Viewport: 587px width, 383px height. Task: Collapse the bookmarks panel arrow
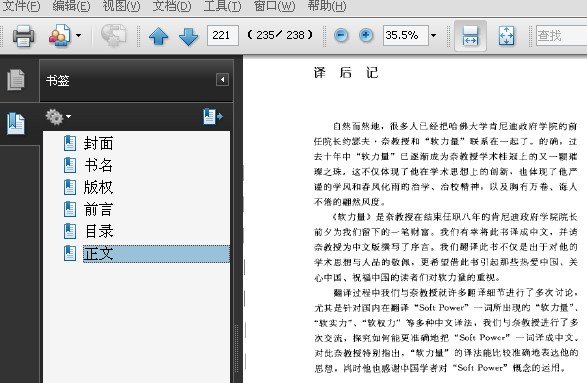[222, 79]
